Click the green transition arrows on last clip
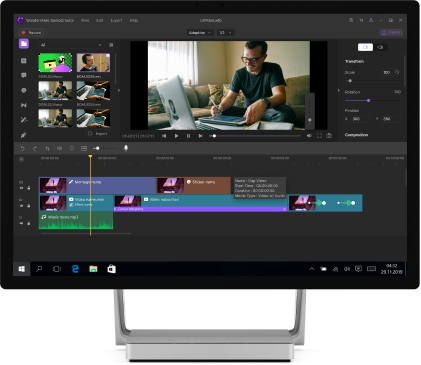 pos(331,203)
